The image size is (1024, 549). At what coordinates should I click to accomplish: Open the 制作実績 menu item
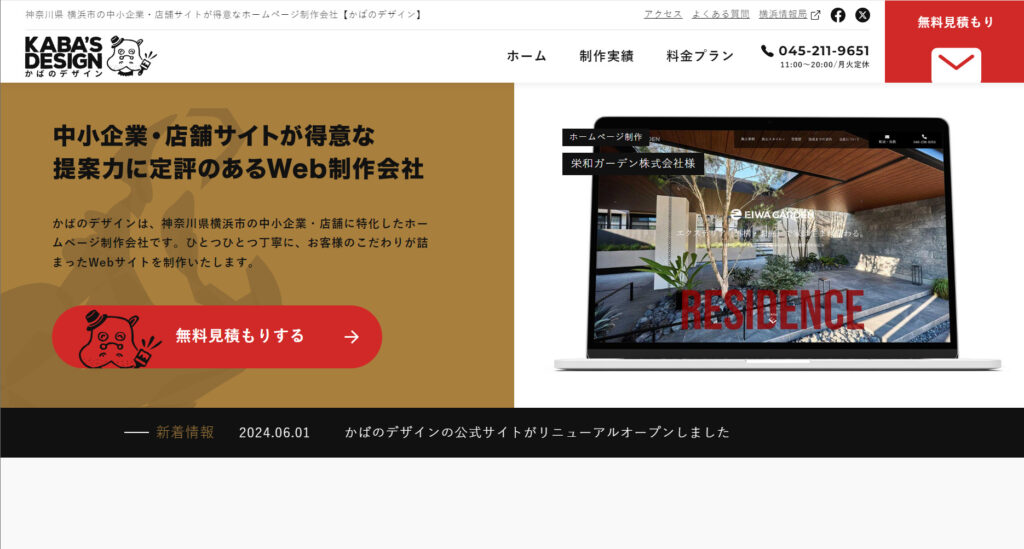[607, 56]
